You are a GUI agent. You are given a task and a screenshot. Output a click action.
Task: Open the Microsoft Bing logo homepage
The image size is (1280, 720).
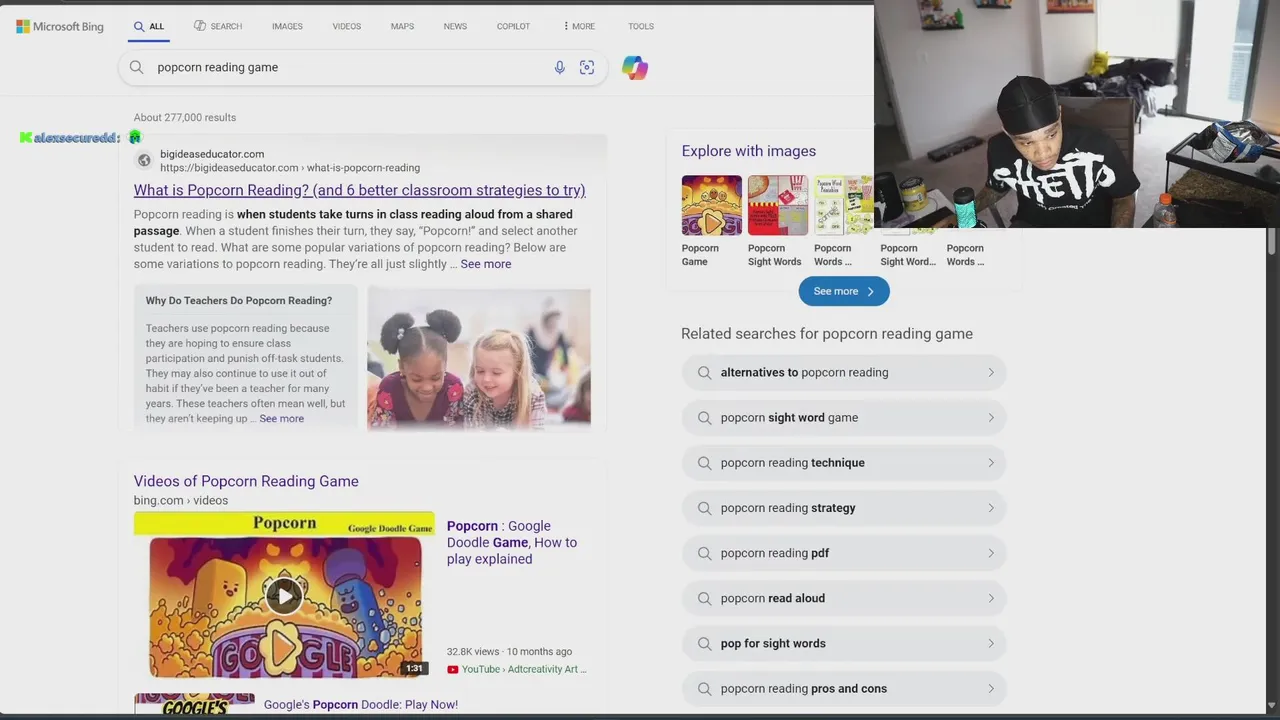point(60,26)
